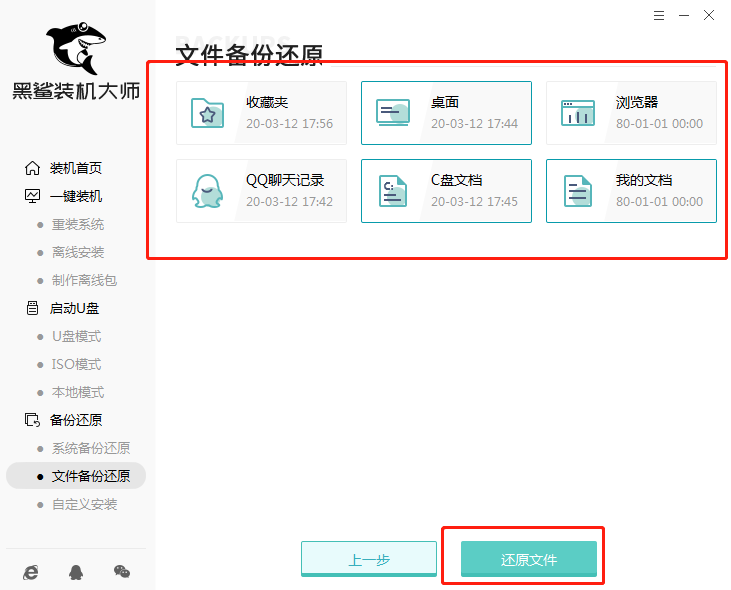Open the Internet Explorer icon at bottom left
Viewport: 731px width, 590px height.
[32, 571]
